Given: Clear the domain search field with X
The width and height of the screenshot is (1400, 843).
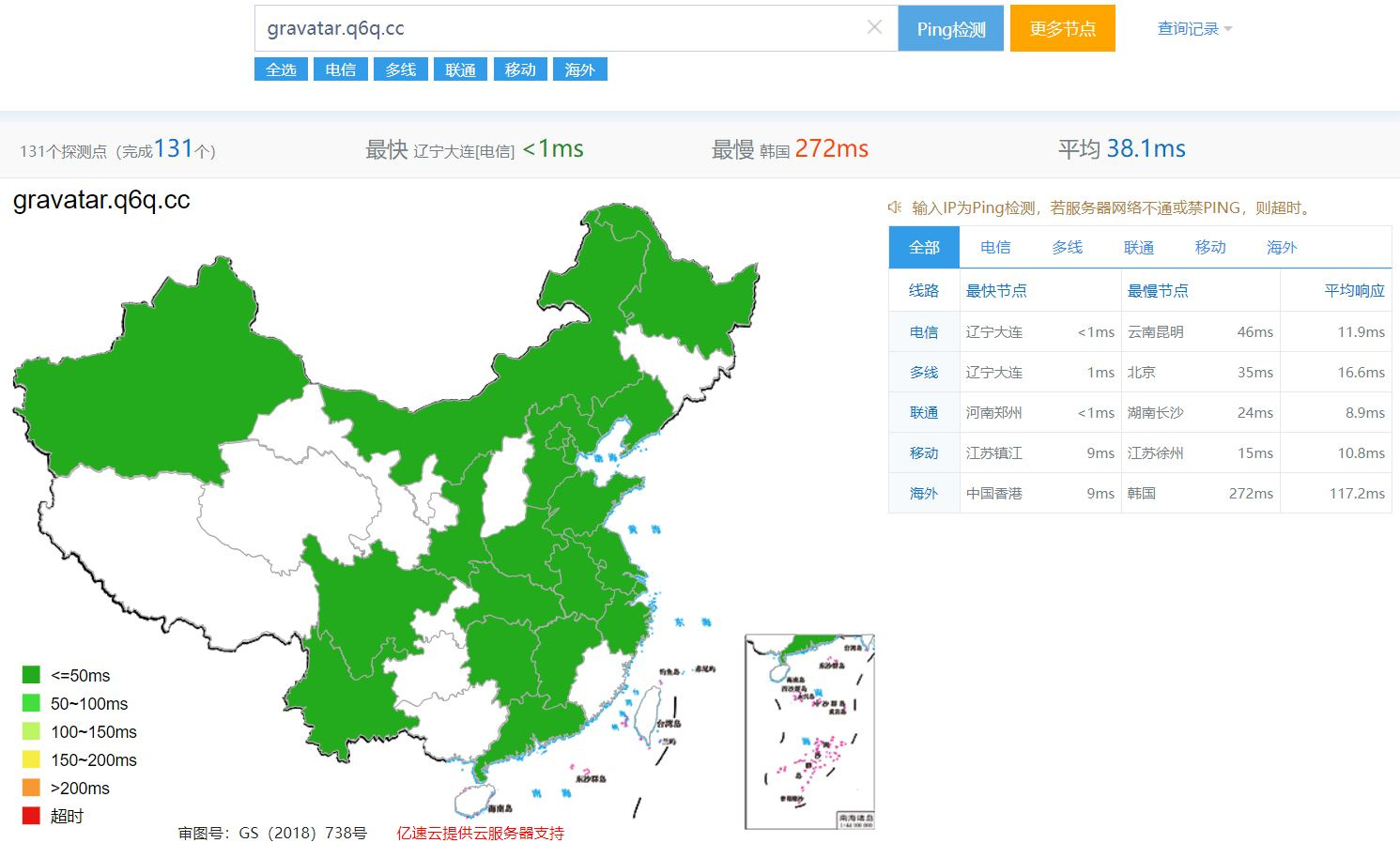Looking at the screenshot, I should point(874,27).
